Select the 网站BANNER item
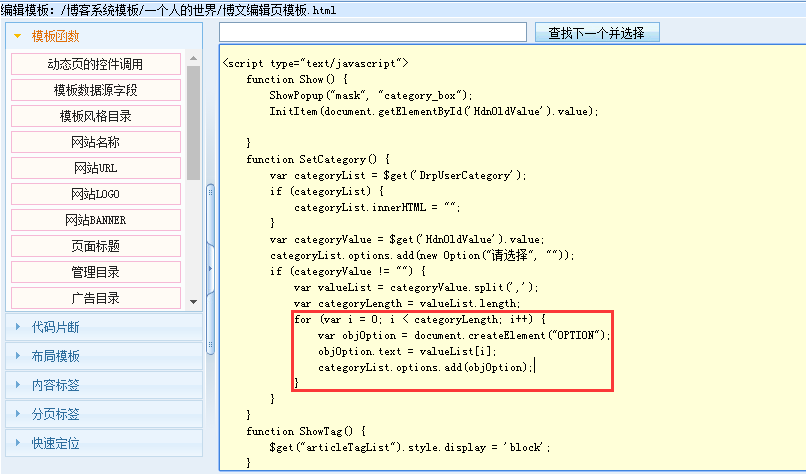Viewport: 806px width, 474px height. pyautogui.click(x=95, y=220)
